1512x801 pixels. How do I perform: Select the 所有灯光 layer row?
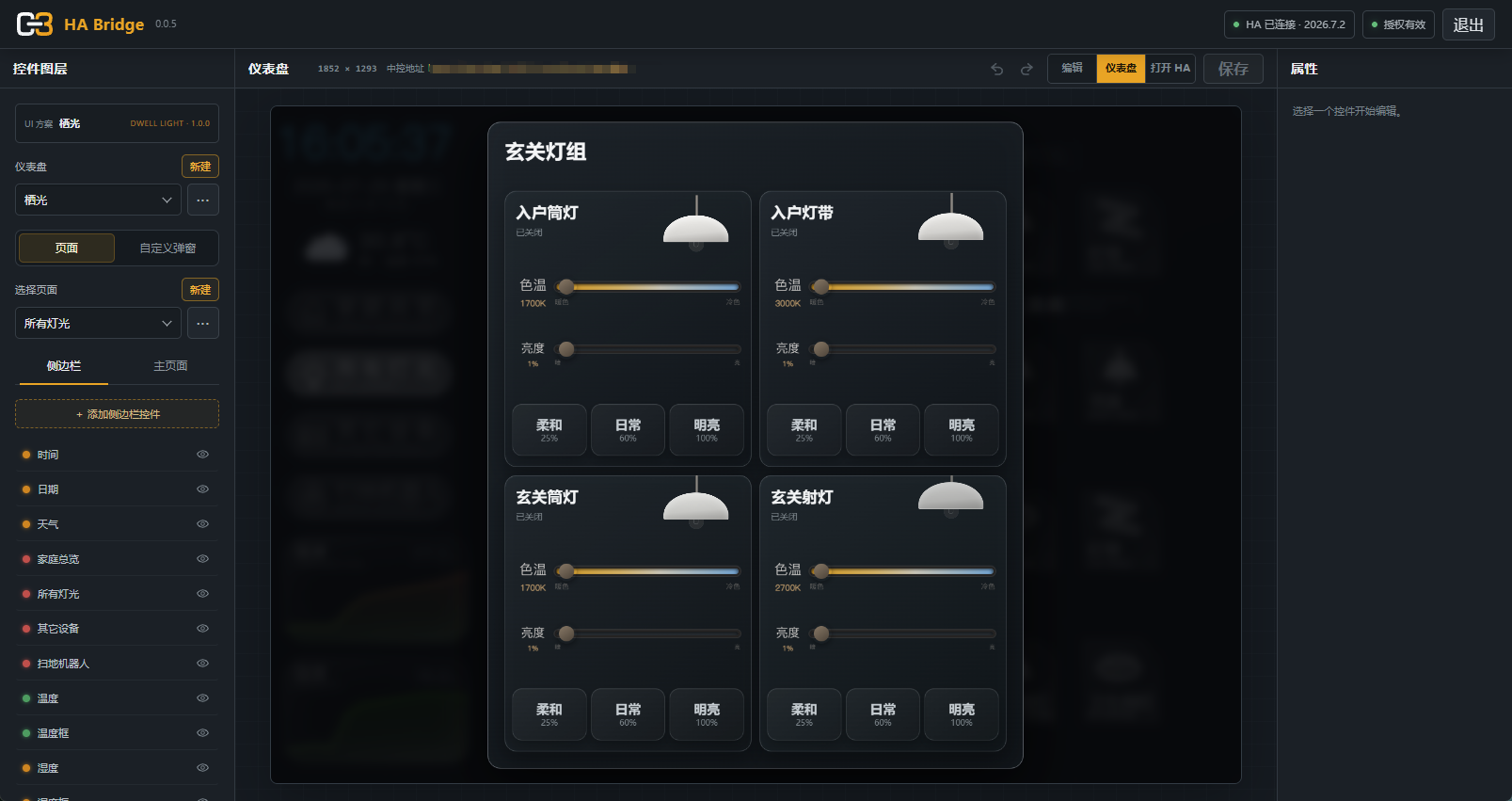pos(117,594)
